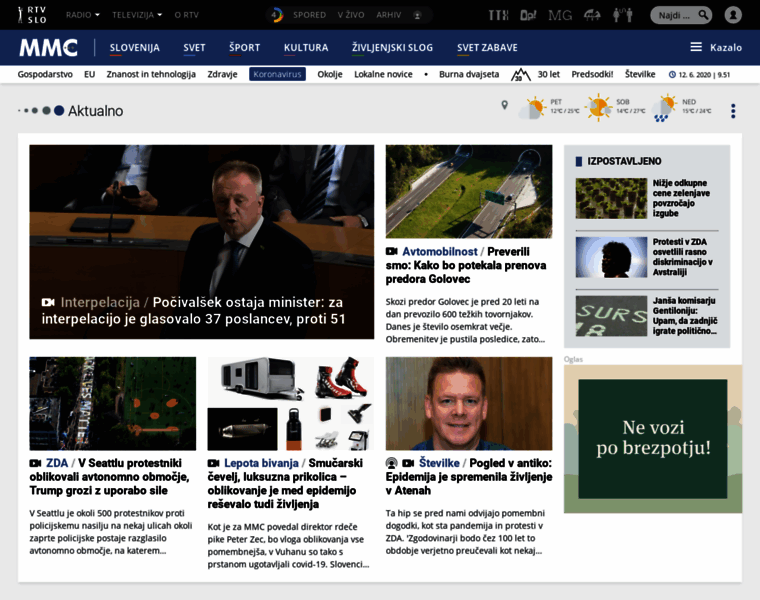This screenshot has width=760, height=600.
Task: Open Janša komisarju Gentiloniju story
Action: (685, 316)
